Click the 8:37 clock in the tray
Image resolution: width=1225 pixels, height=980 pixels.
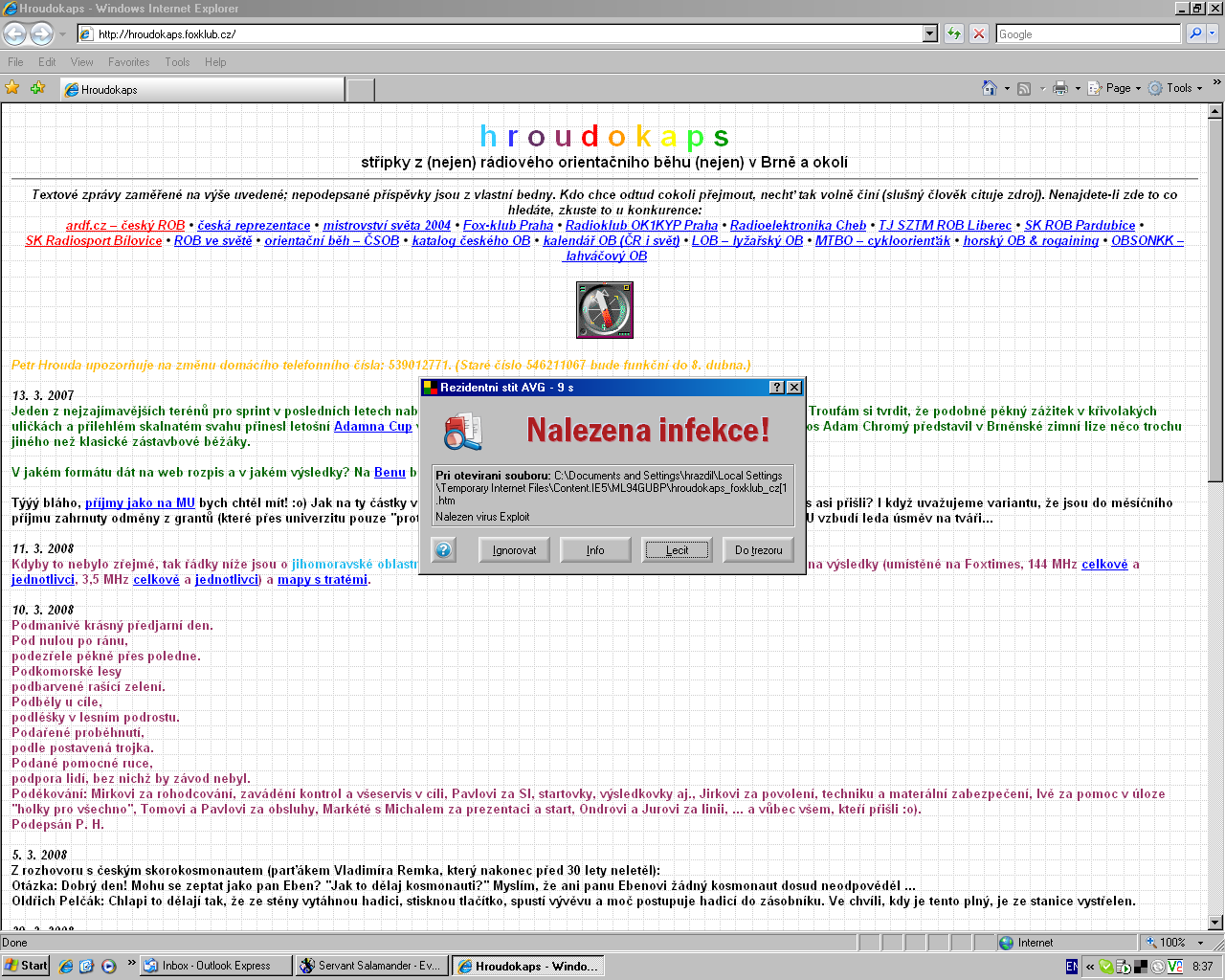(x=1203, y=966)
